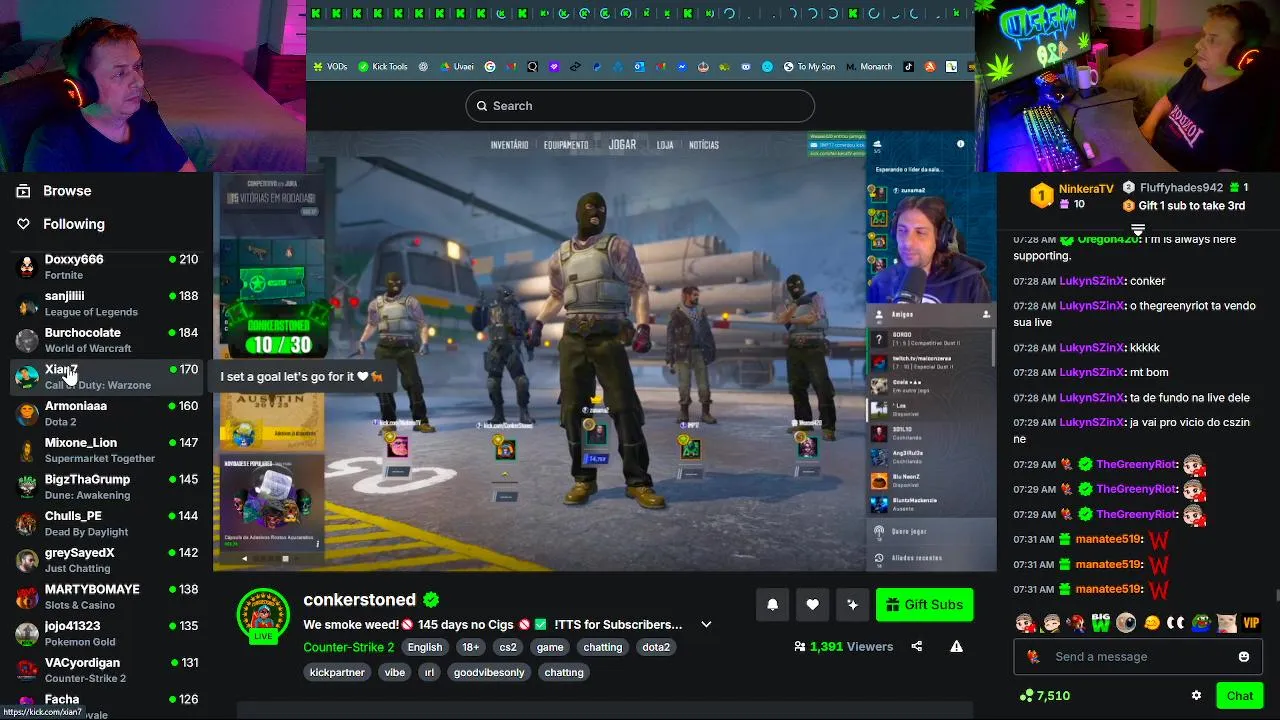Viewport: 1280px width, 720px height.
Task: Click the goodvibesonly tag
Action: 488,672
